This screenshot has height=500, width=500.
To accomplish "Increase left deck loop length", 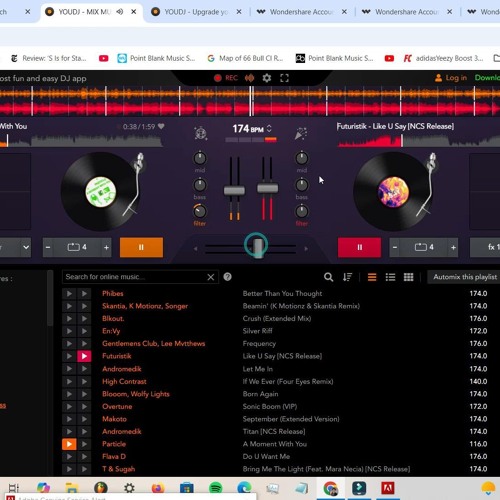I will click(106, 247).
